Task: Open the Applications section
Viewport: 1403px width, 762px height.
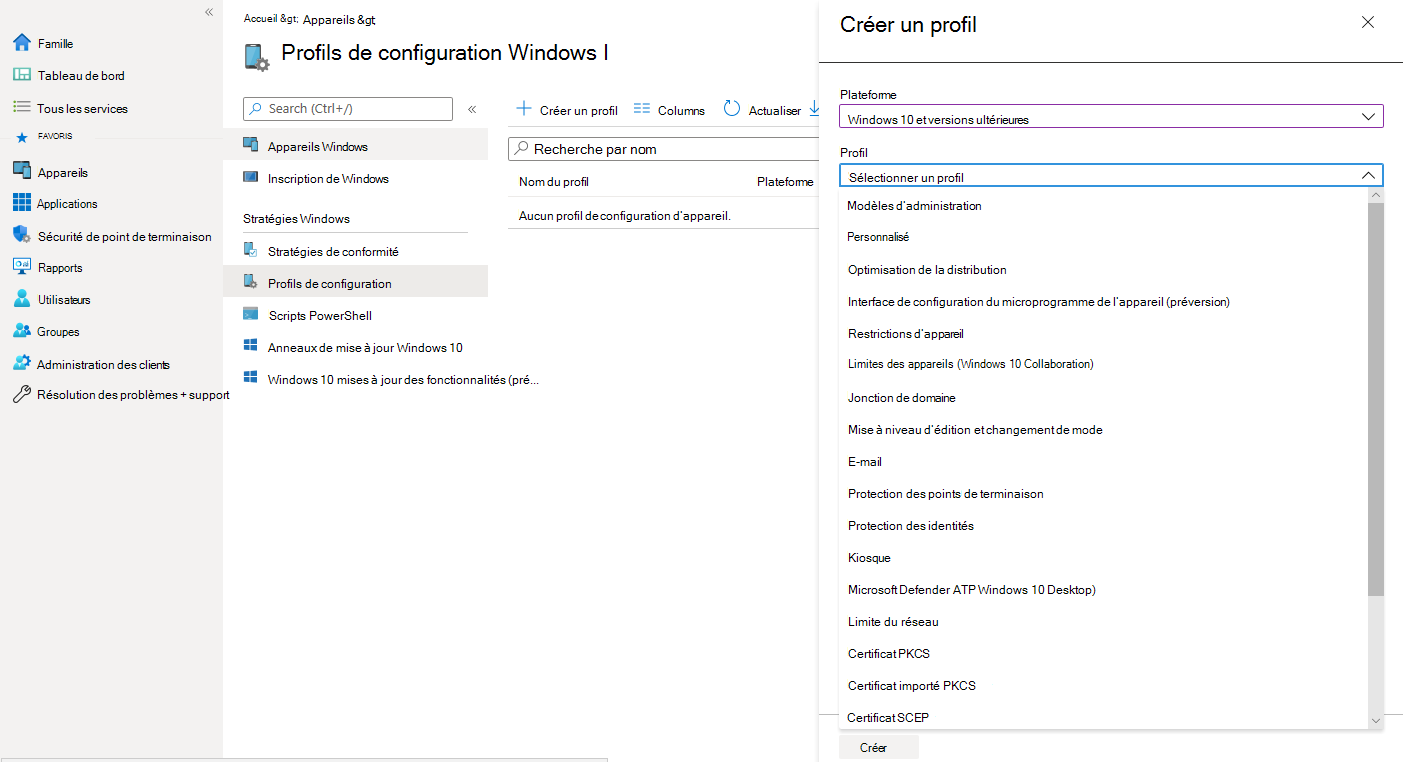Action: pos(65,203)
